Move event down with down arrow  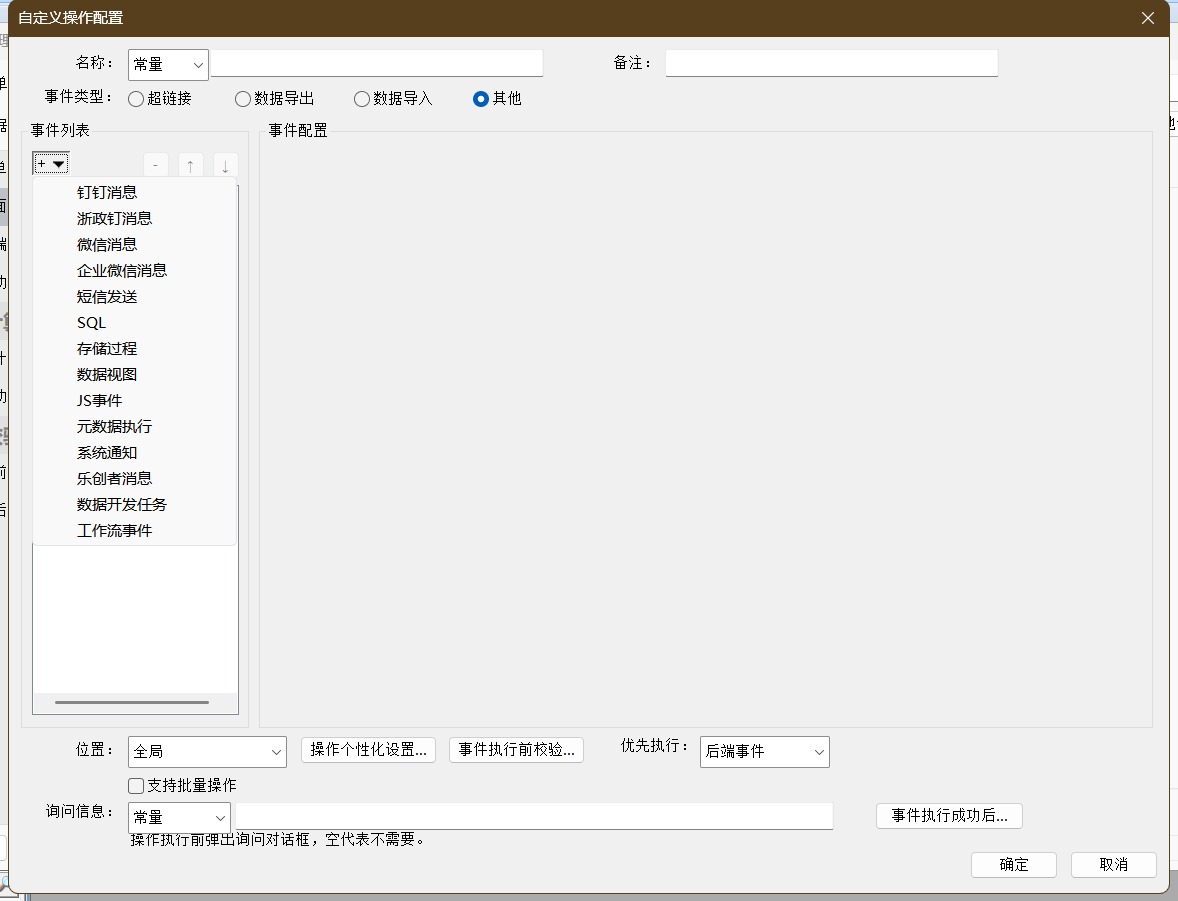point(225,165)
